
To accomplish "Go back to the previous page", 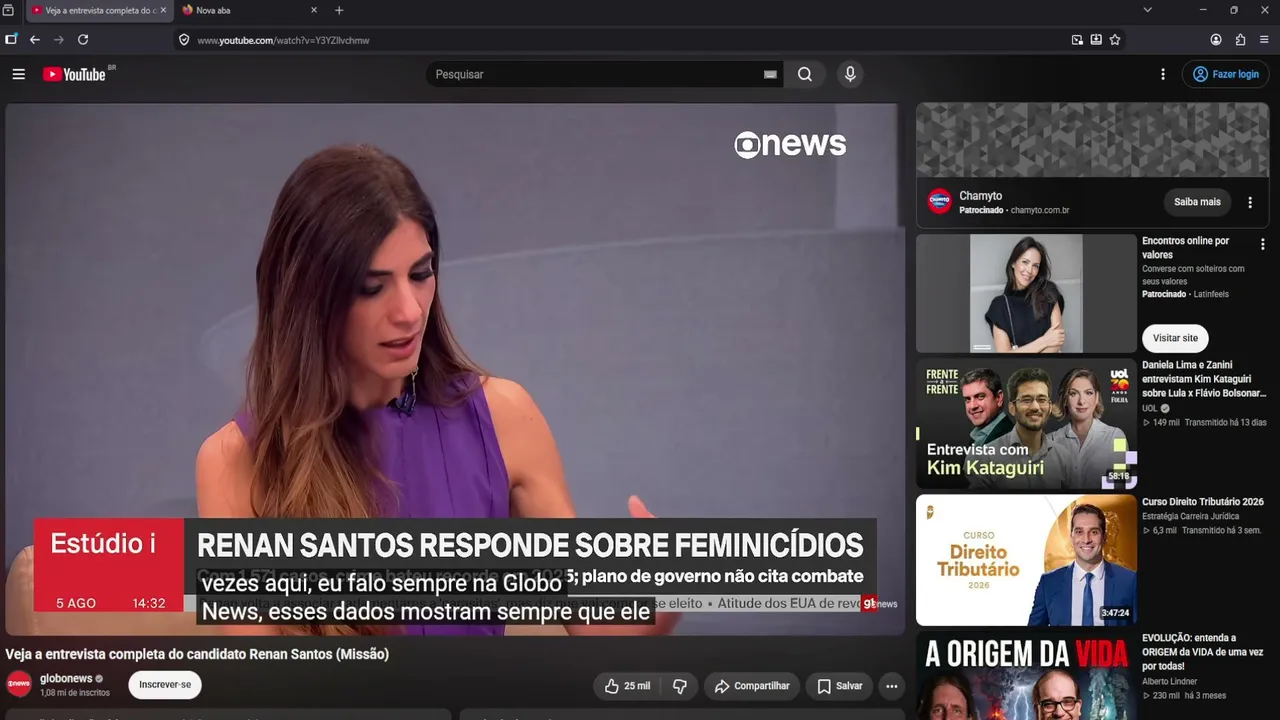I will point(35,40).
